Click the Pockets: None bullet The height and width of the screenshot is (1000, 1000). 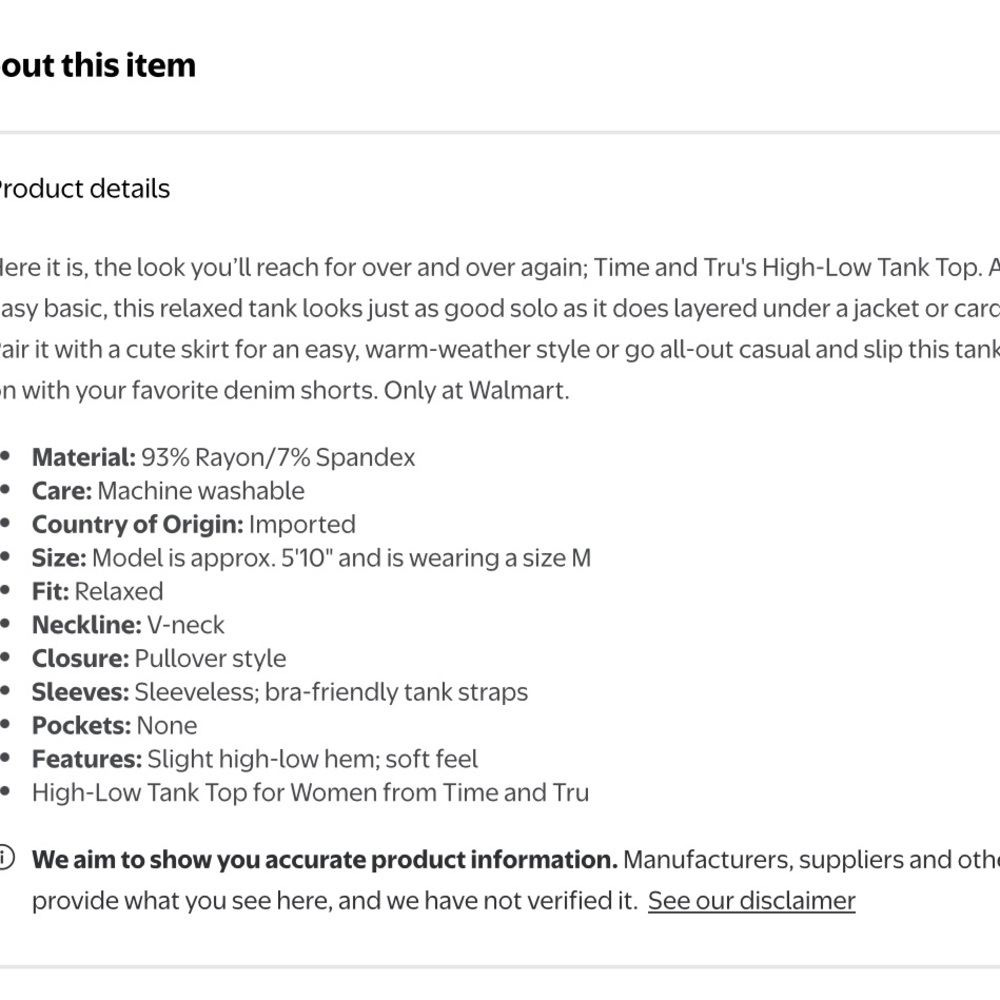(x=115, y=725)
